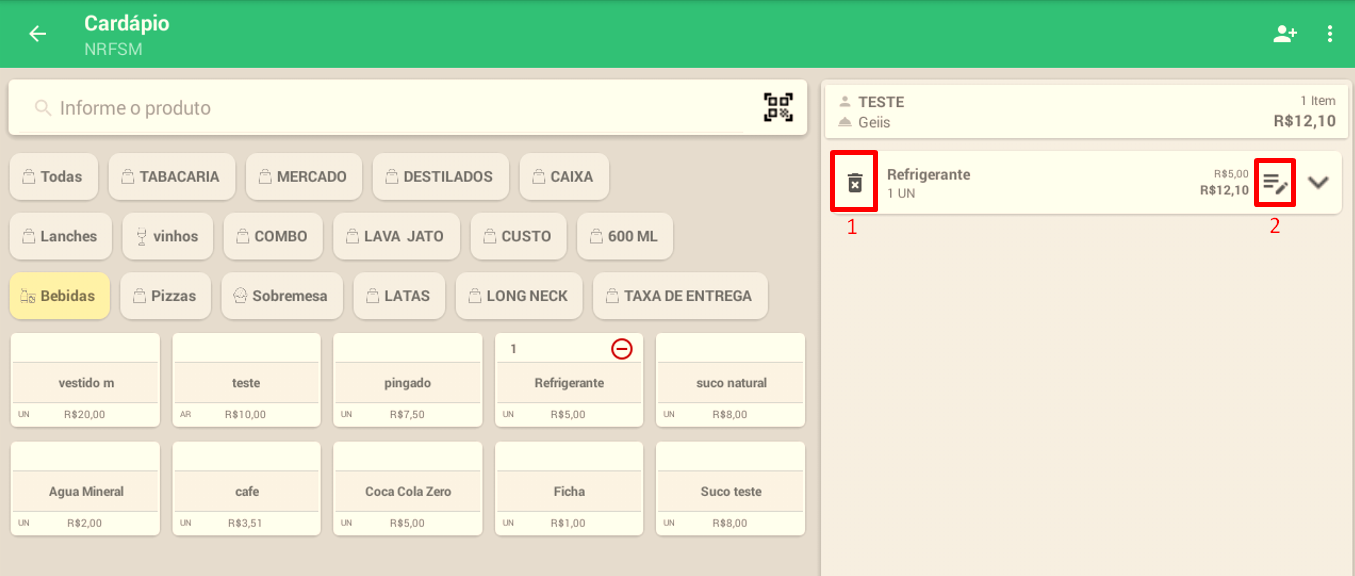Choose the TAXA DE ENTREGA category
1355x576 pixels.
click(680, 296)
